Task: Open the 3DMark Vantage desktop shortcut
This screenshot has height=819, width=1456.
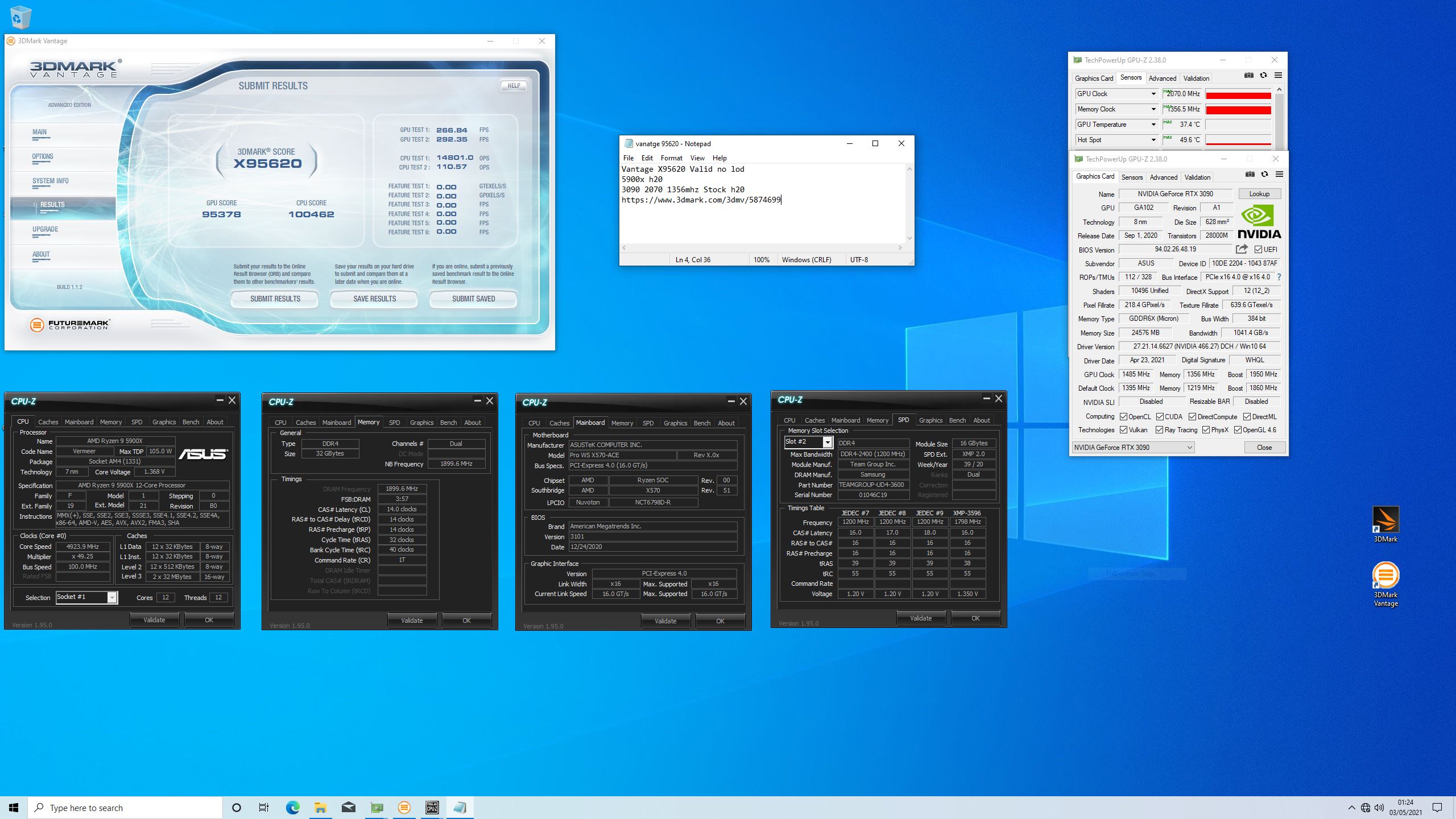Action: coord(1385,585)
